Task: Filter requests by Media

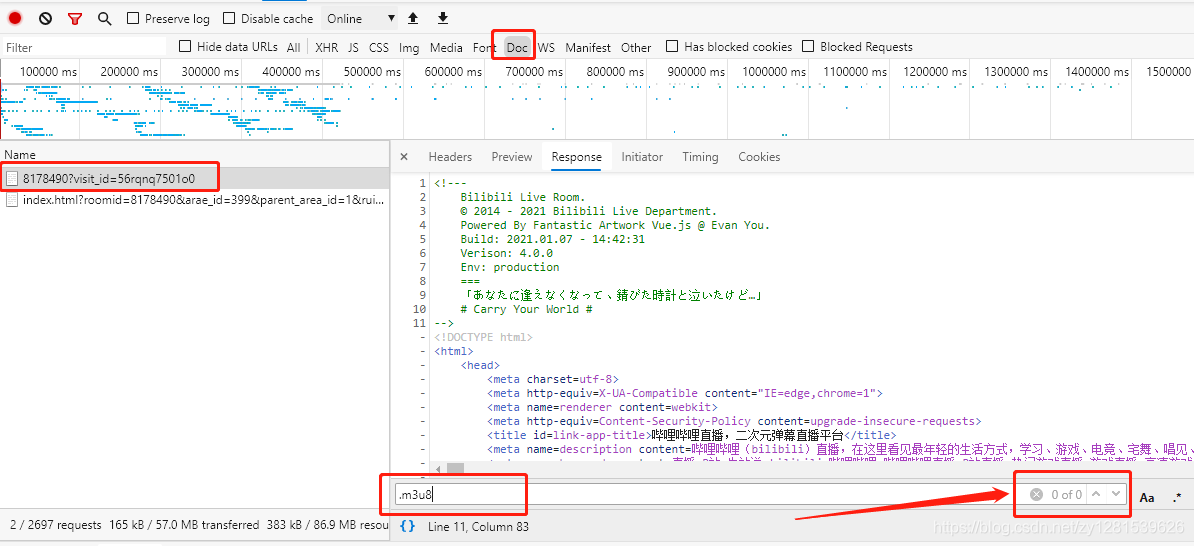Action: tap(446, 47)
